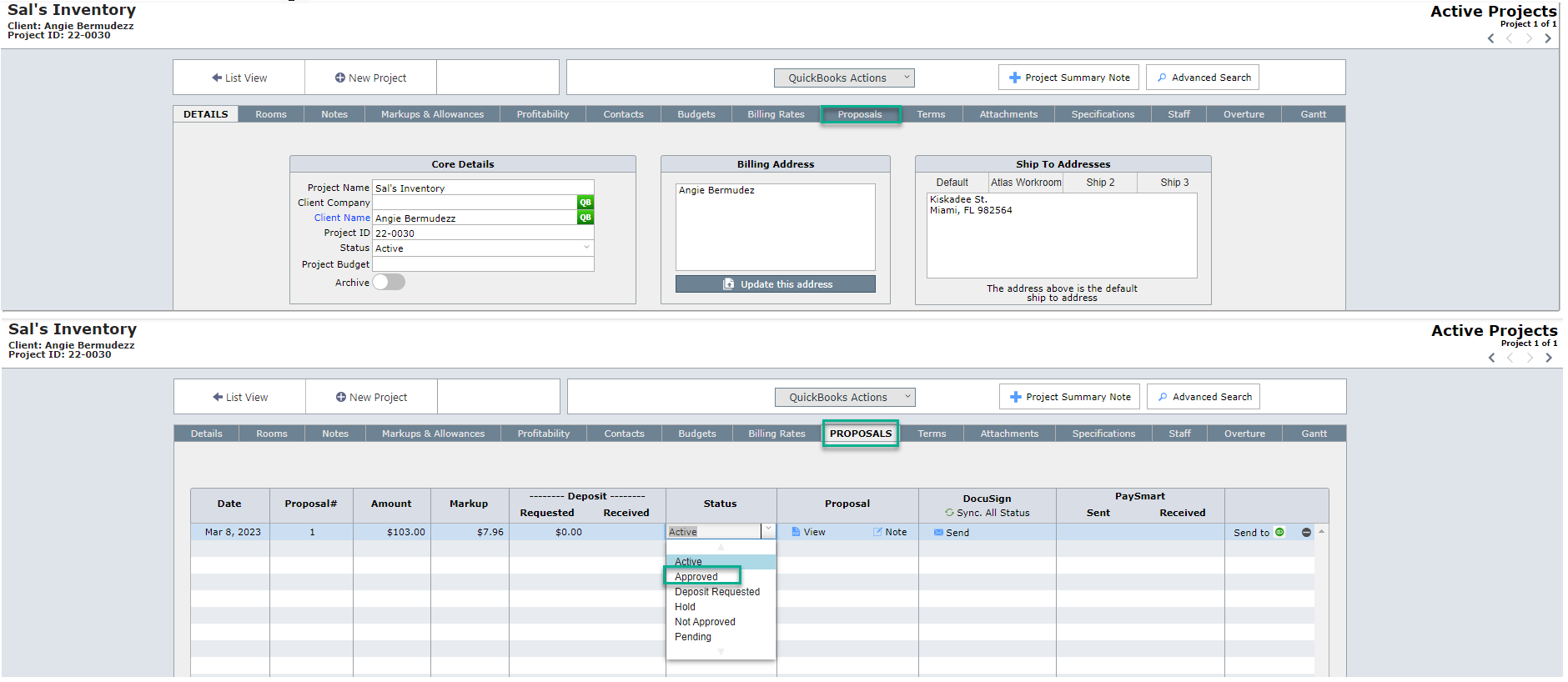Viewport: 1568px width, 682px height.
Task: Open QuickBooks Actions dropdown on Details screen
Action: pyautogui.click(x=844, y=78)
